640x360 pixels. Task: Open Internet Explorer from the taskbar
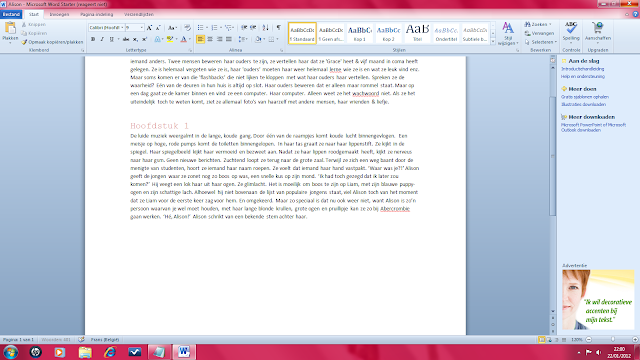coord(109,352)
